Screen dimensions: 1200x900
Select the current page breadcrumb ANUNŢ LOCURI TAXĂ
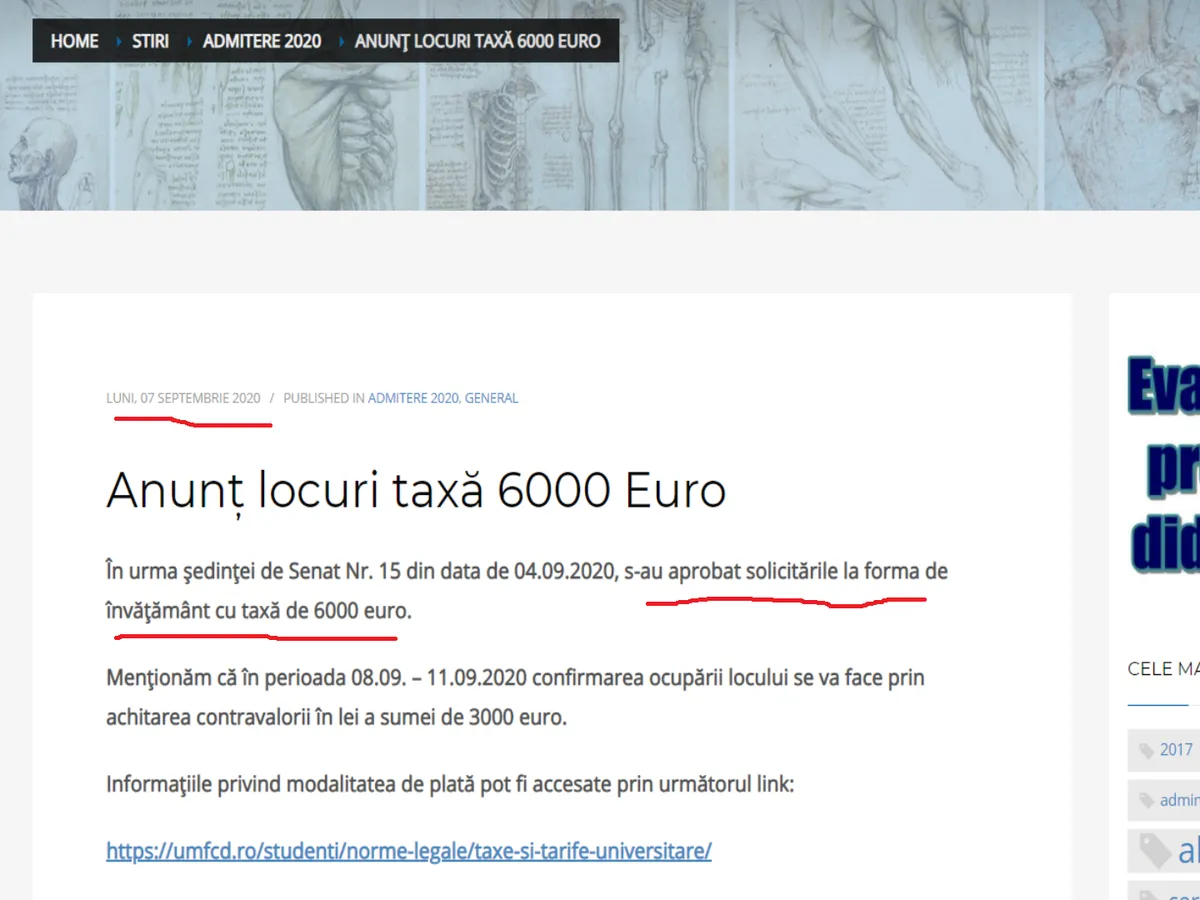(477, 41)
